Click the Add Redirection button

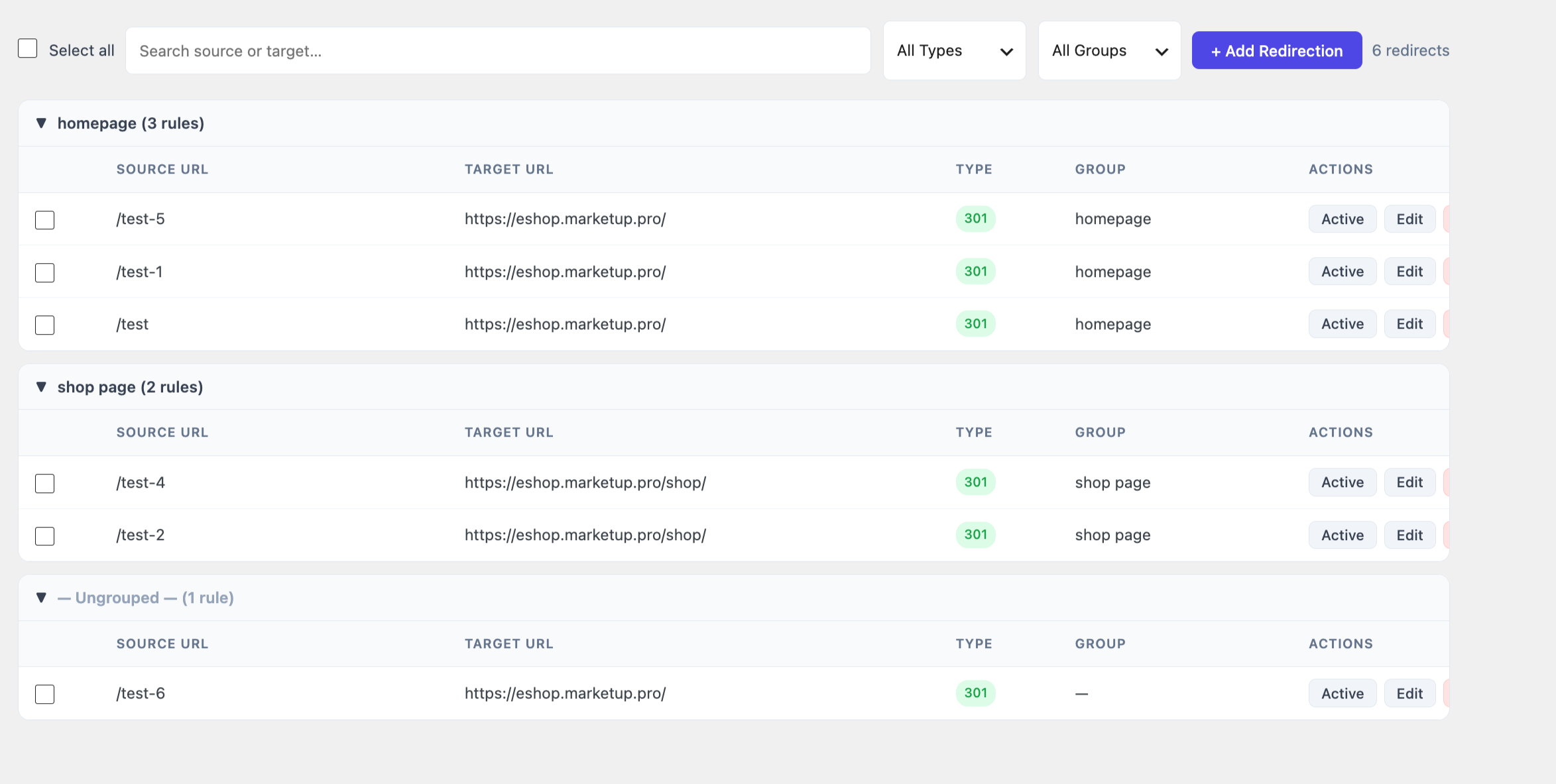(x=1277, y=50)
